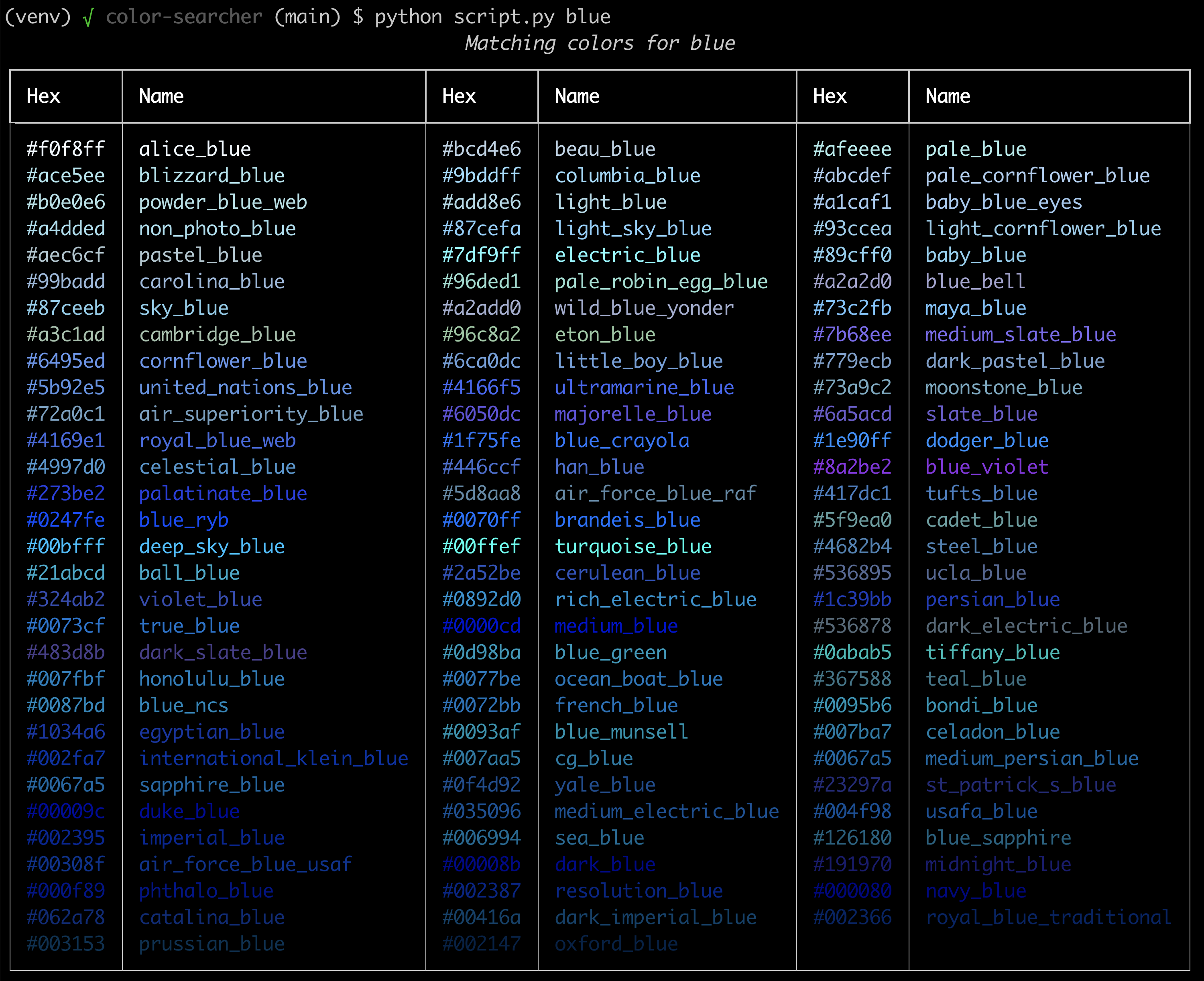1204x981 pixels.
Task: Click the 'Matching colors for blue' title
Action: tap(600, 43)
